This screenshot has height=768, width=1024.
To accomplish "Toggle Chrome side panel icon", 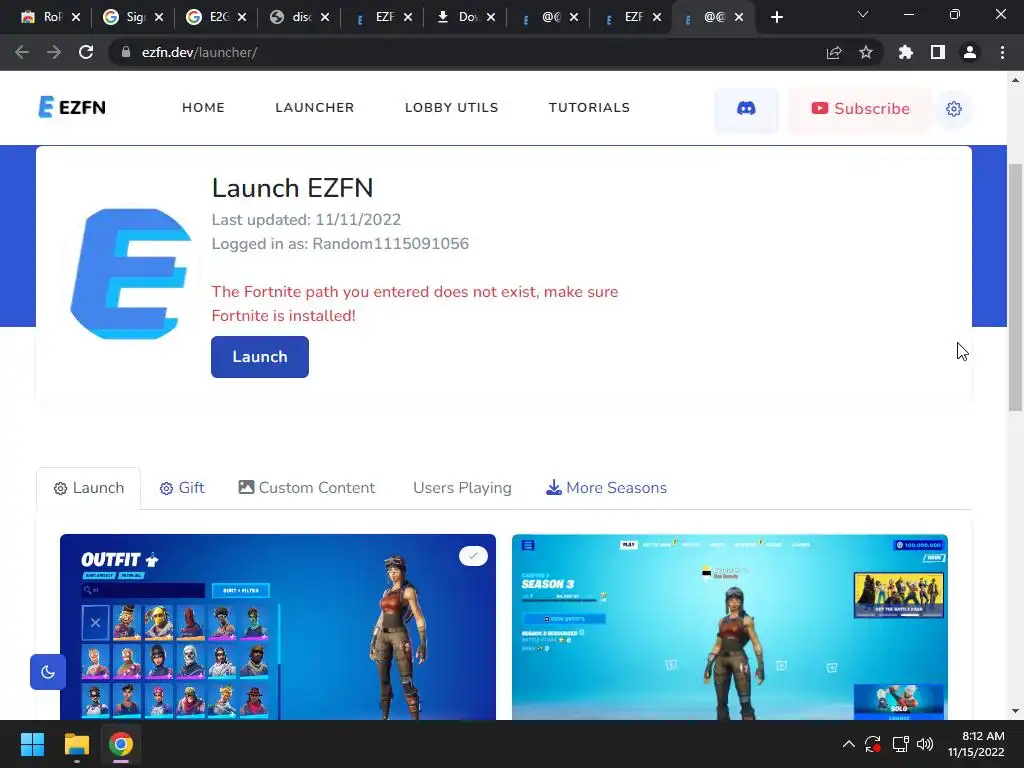I will (937, 52).
